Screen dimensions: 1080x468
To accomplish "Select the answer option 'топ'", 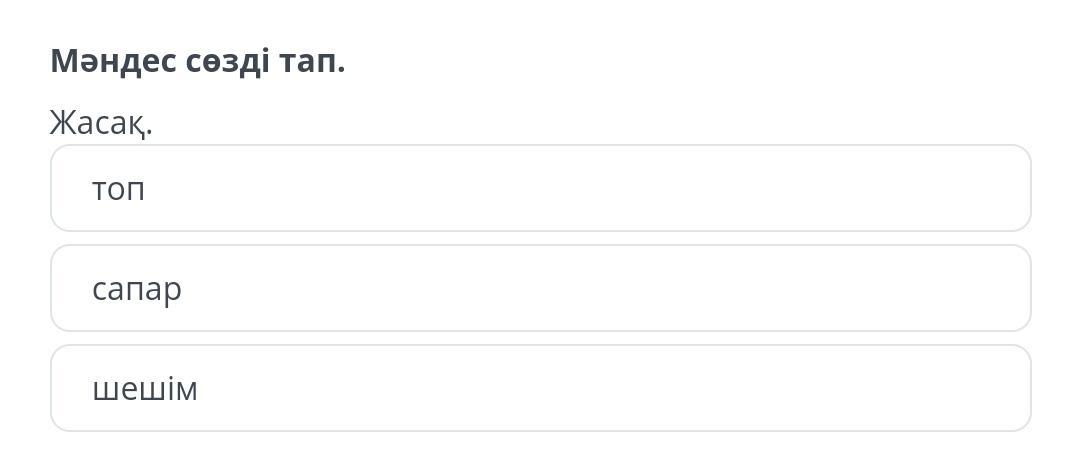I will (x=540, y=188).
